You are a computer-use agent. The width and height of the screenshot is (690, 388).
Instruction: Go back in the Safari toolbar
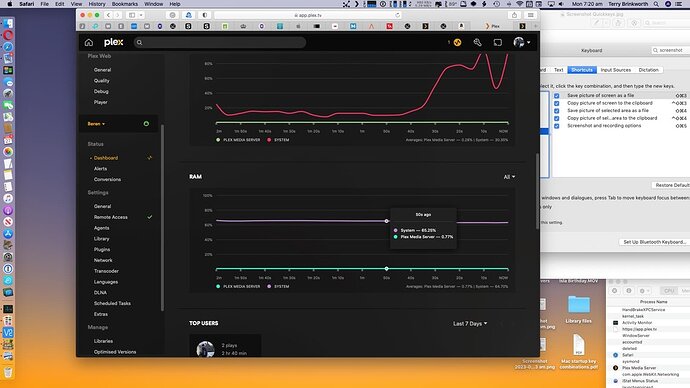point(108,15)
